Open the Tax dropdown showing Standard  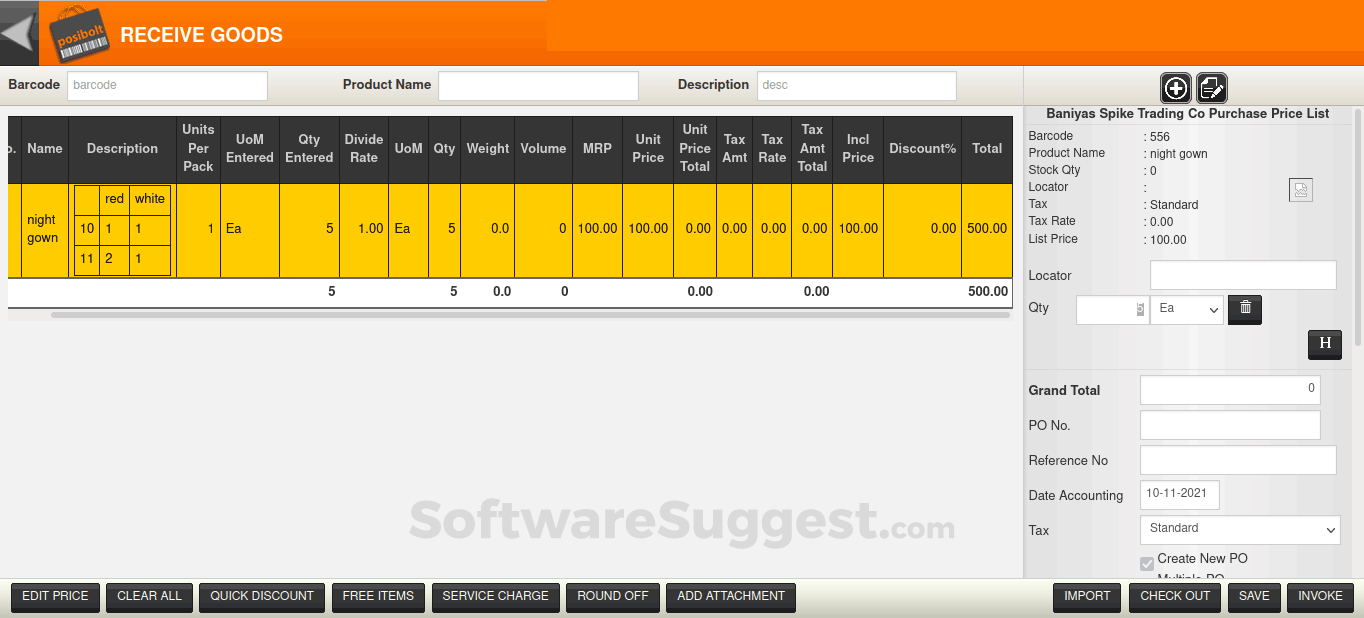point(1239,530)
